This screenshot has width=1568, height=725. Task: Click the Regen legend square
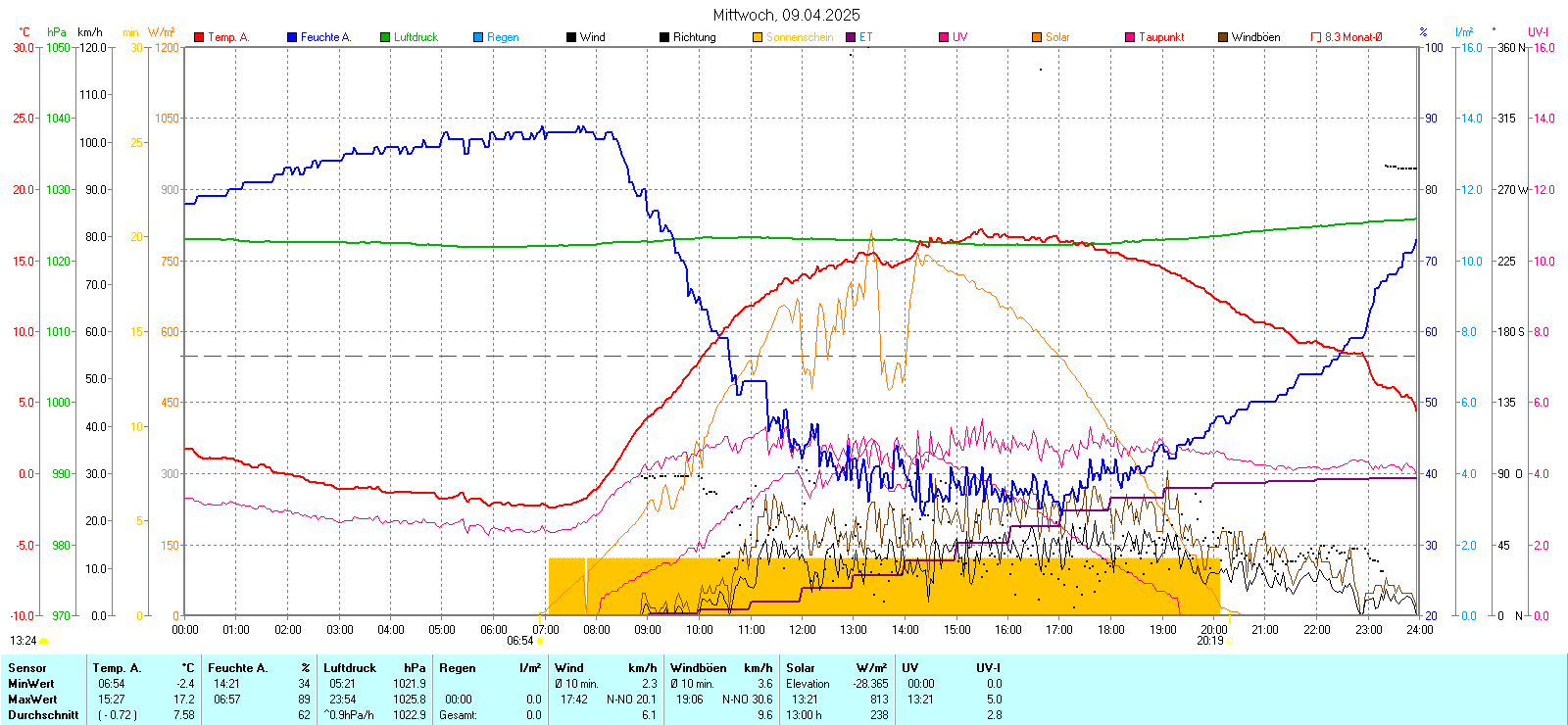(478, 37)
